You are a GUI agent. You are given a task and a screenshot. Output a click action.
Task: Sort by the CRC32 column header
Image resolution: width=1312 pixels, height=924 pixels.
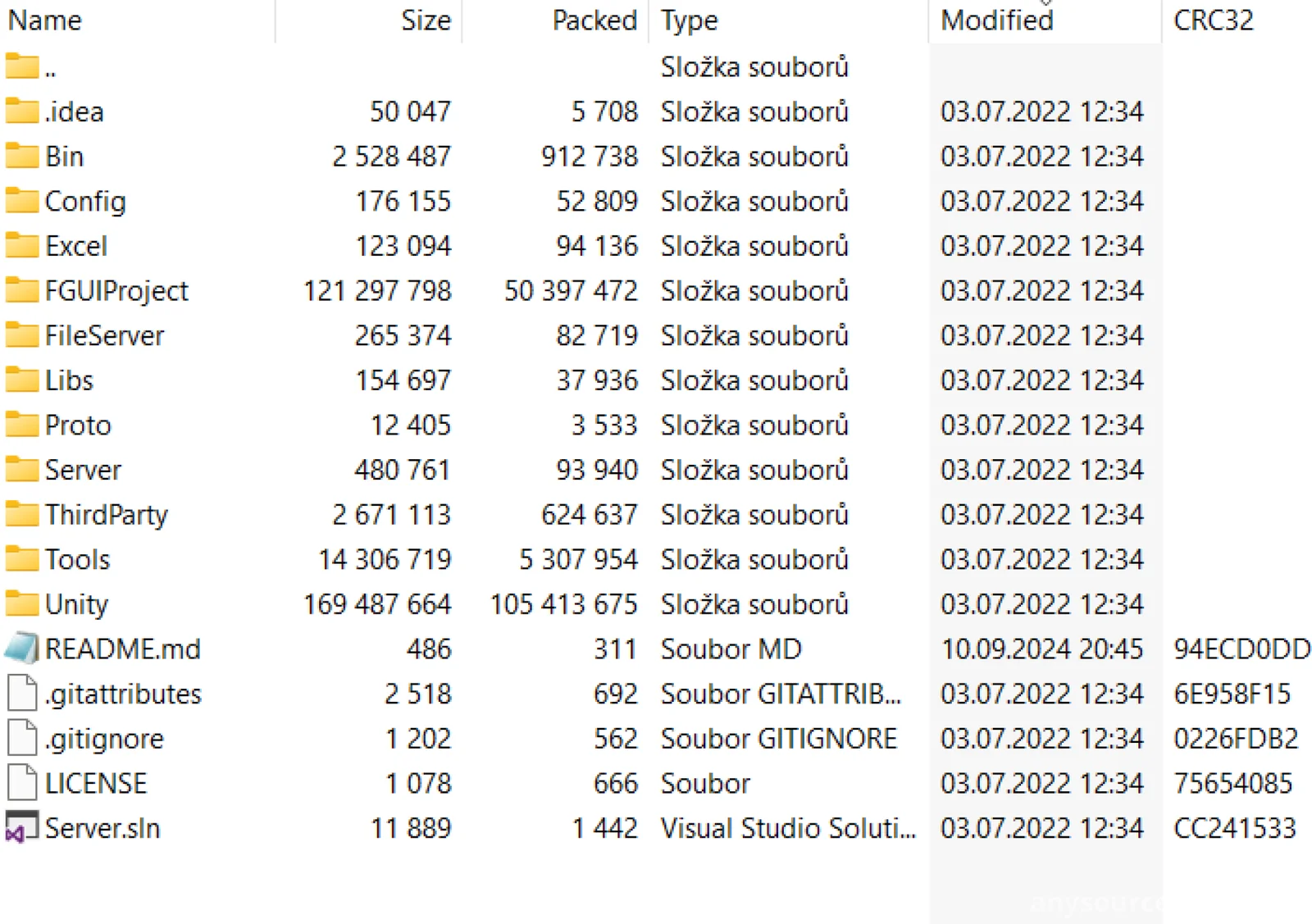click(x=1214, y=20)
